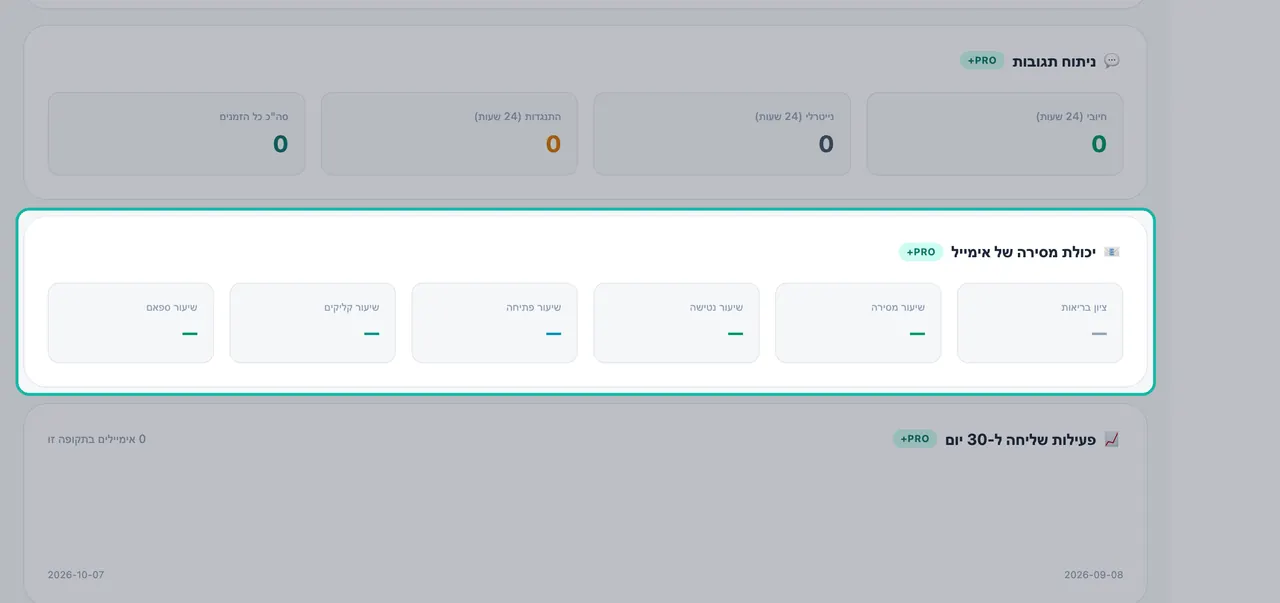Select the PRO+ badge next to פעילות שליחה ל-30 יום

[915, 439]
